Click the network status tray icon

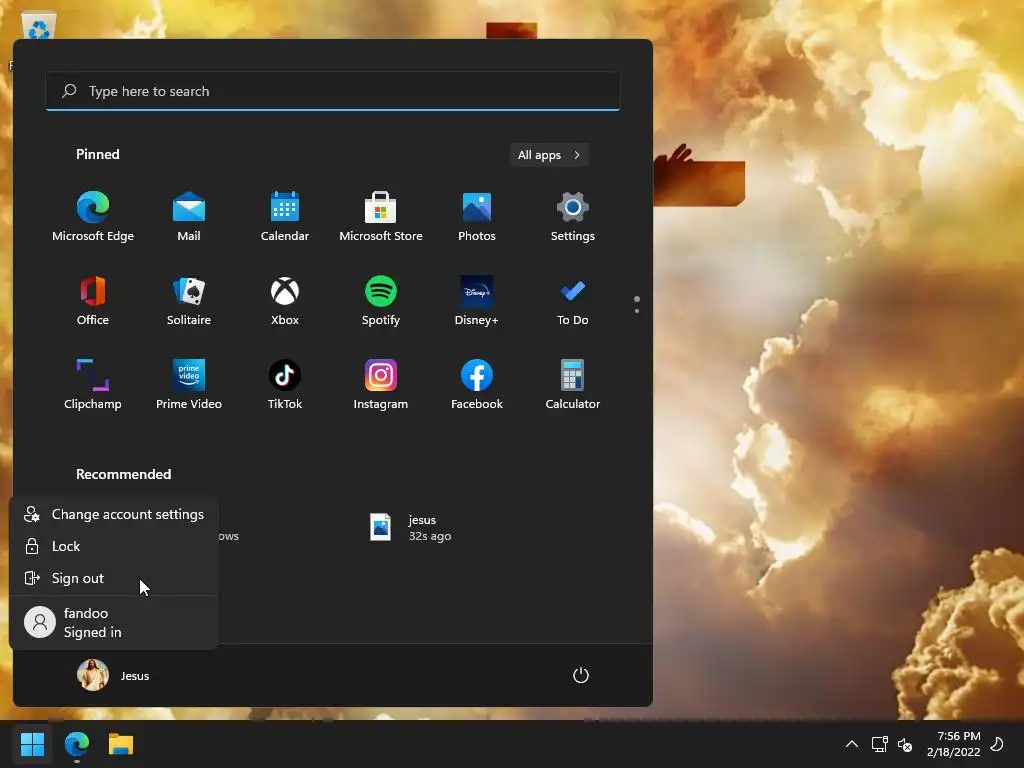coord(879,744)
